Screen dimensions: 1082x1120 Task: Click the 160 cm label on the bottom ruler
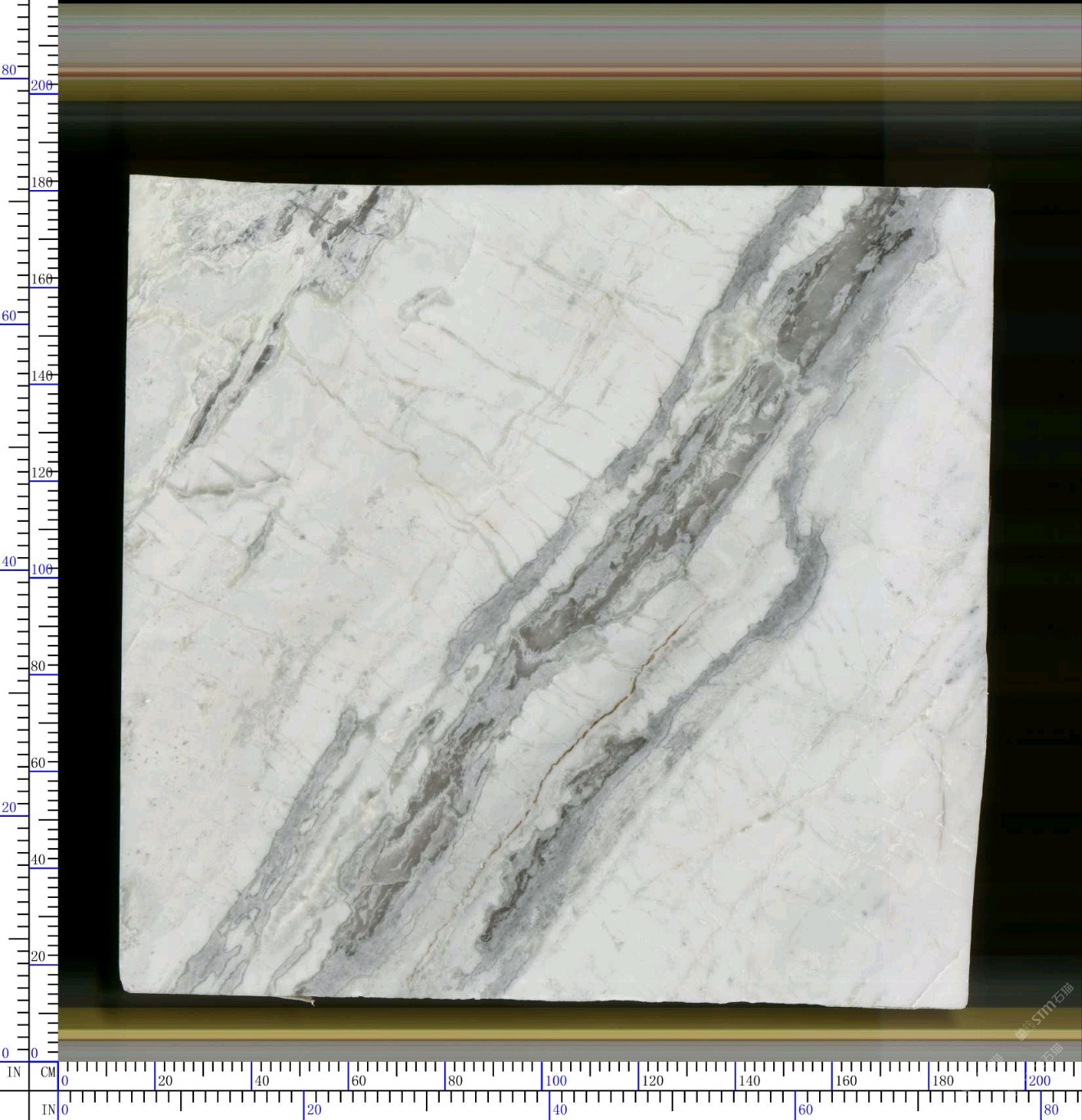tap(846, 1081)
